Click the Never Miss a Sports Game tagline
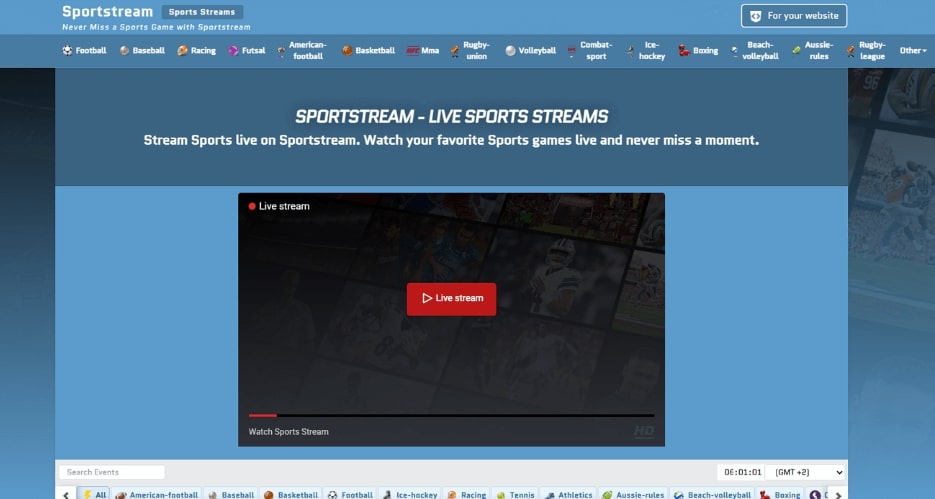This screenshot has width=935, height=499. click(156, 27)
